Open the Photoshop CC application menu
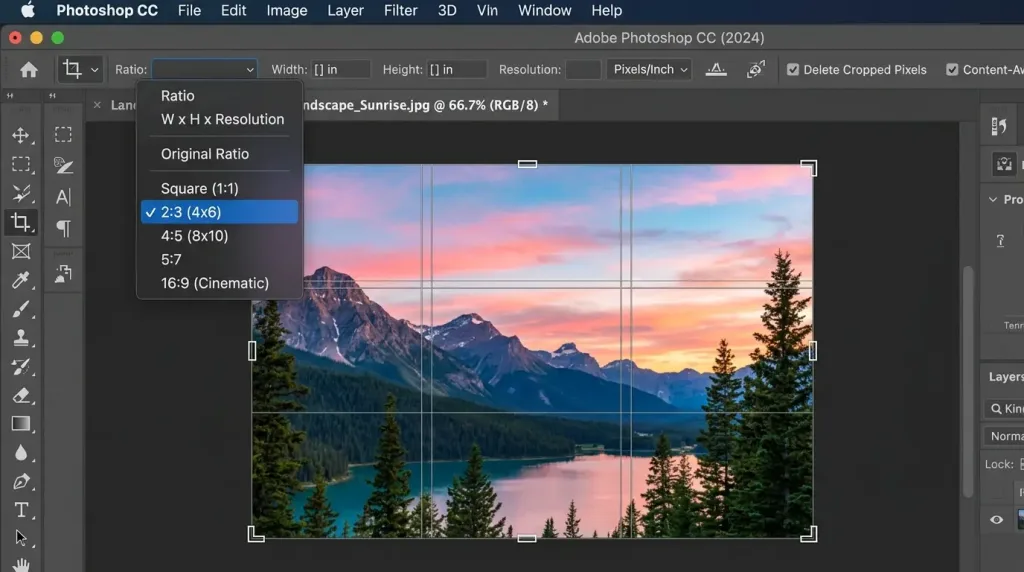Image resolution: width=1024 pixels, height=572 pixels. 107,10
